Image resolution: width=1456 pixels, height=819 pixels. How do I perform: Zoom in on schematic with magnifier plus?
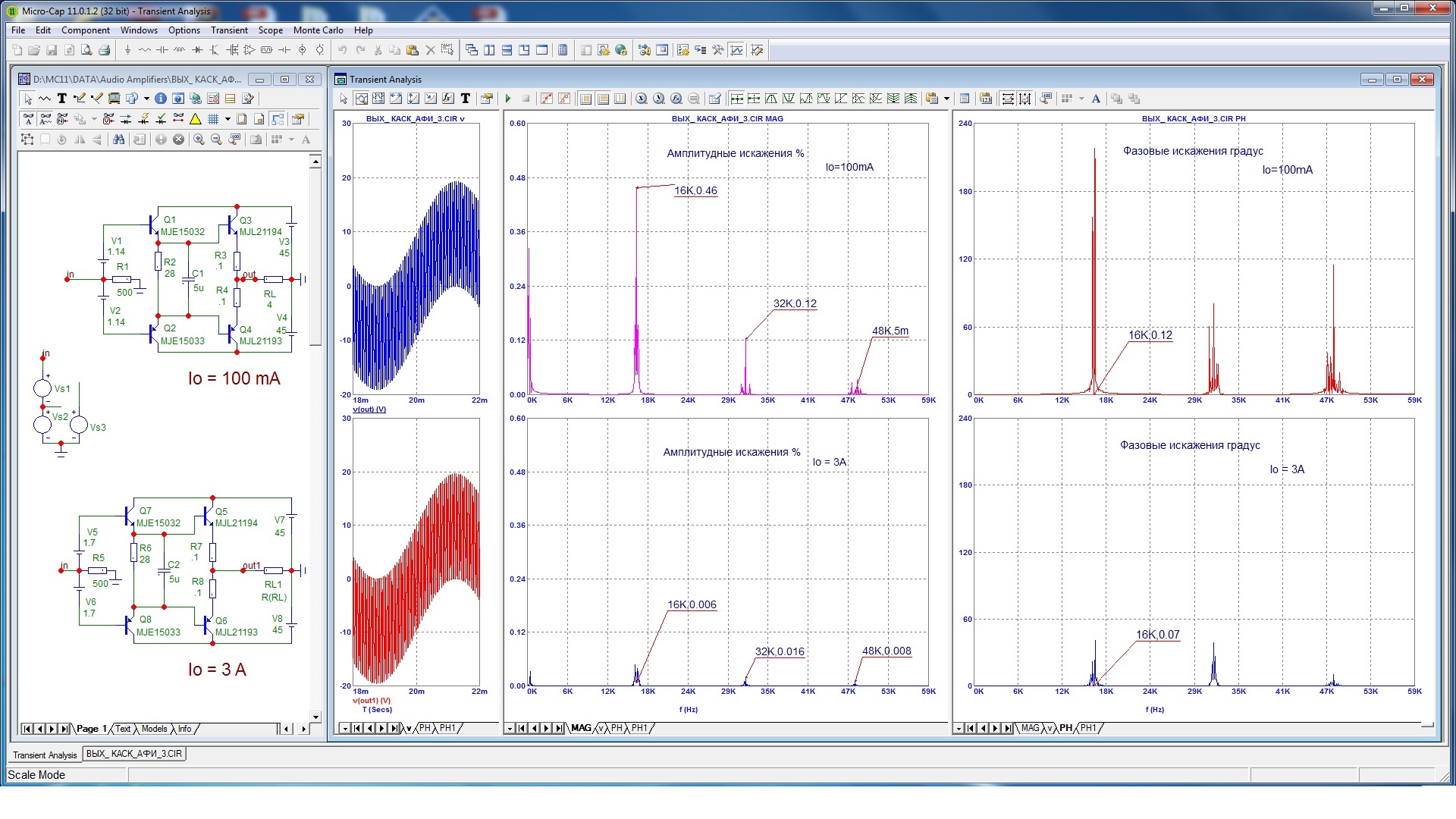[199, 140]
